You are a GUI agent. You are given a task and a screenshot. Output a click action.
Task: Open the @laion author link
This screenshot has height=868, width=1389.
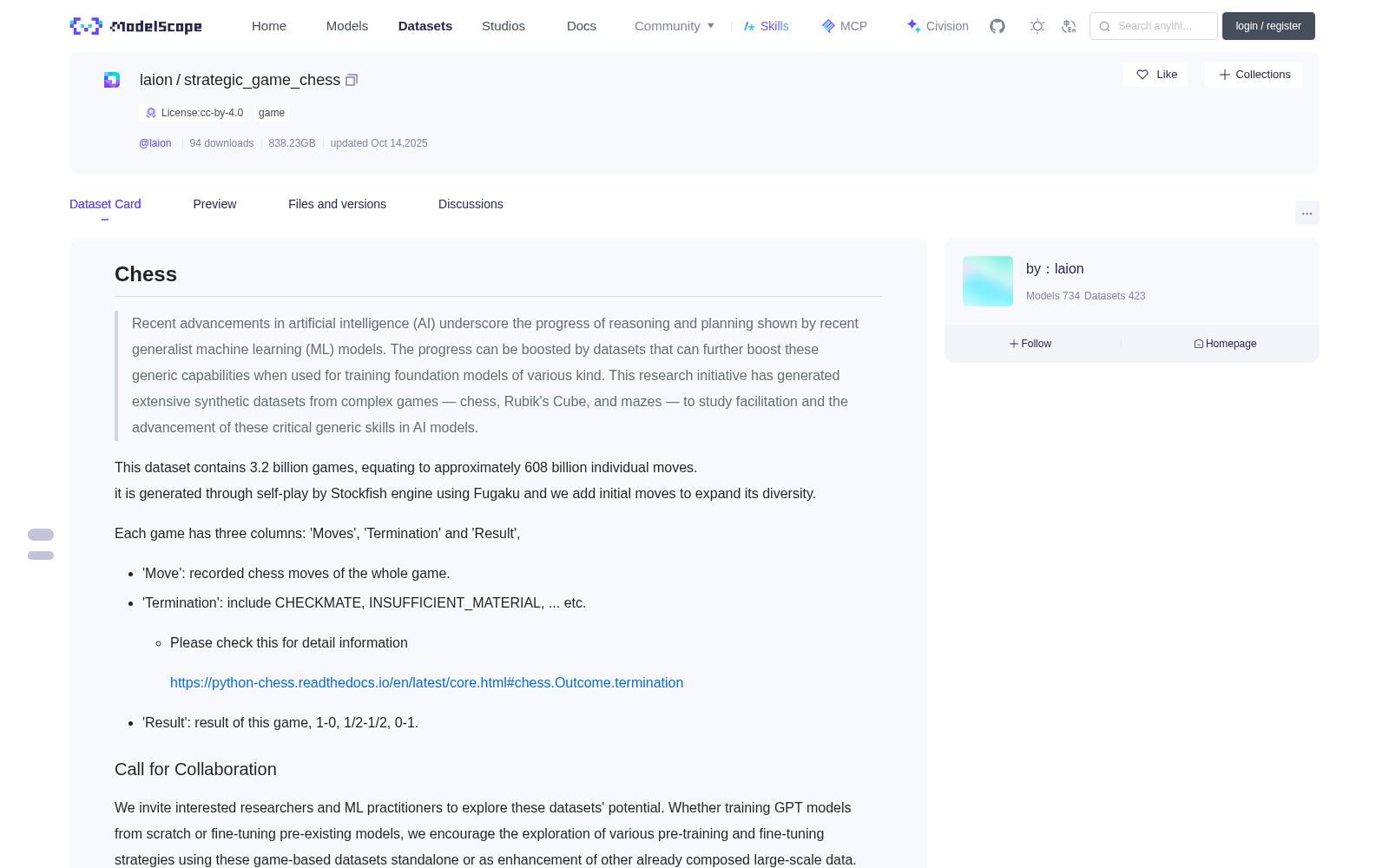(x=155, y=143)
